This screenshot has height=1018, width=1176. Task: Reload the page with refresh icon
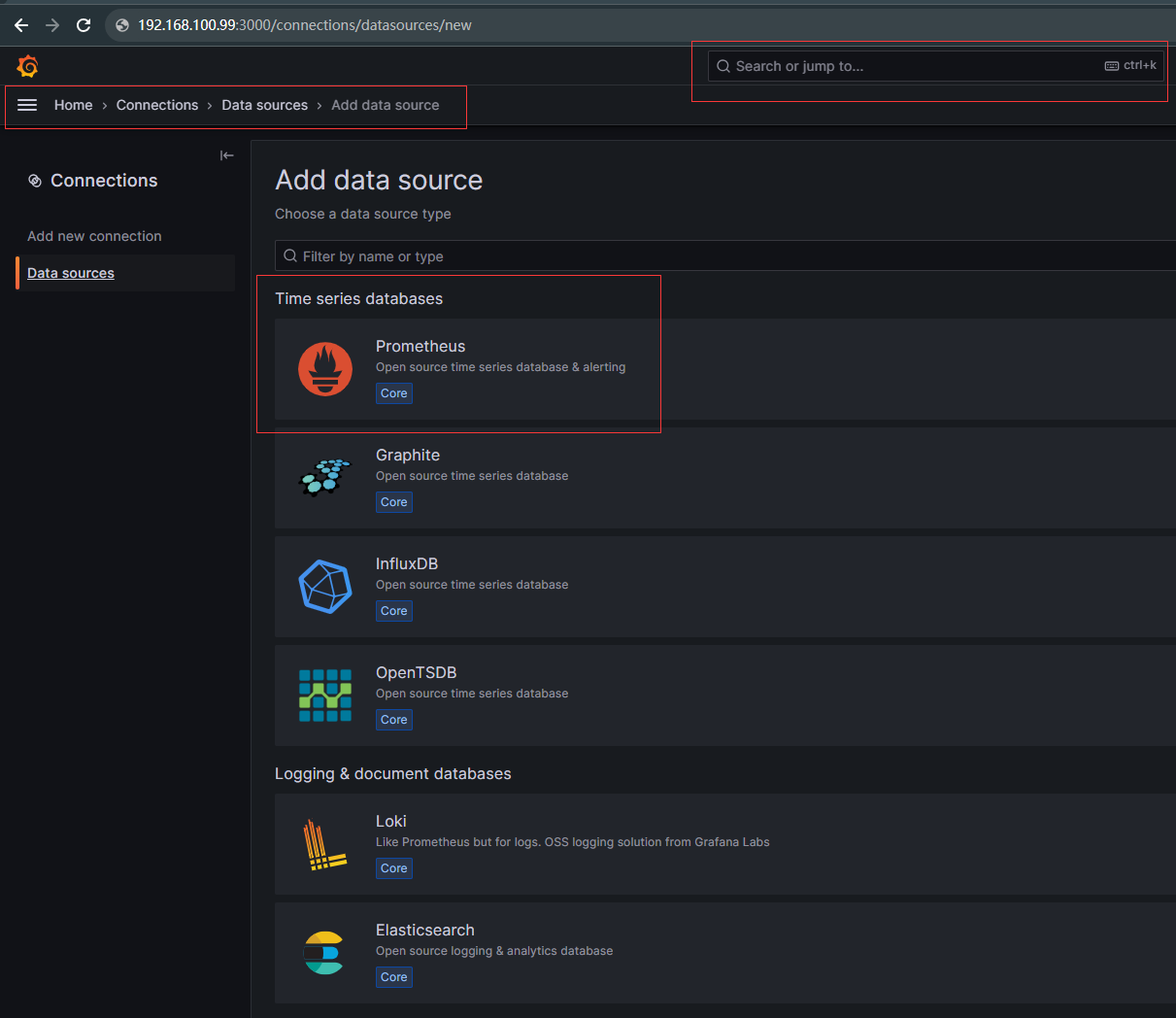pos(84,25)
